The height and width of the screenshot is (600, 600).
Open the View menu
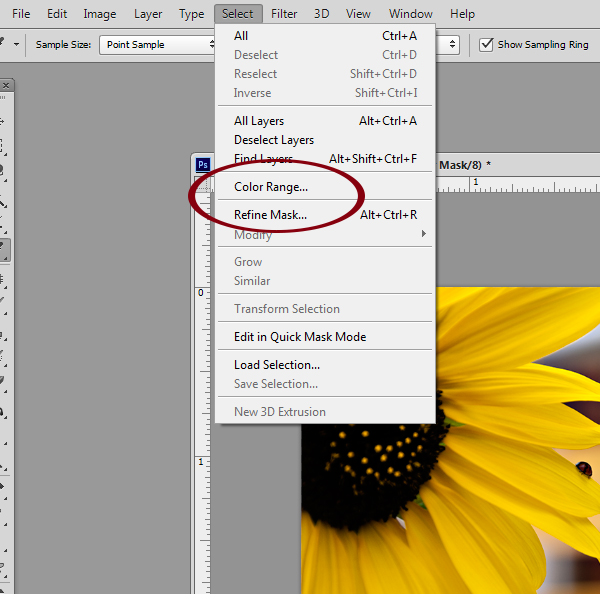pos(358,14)
